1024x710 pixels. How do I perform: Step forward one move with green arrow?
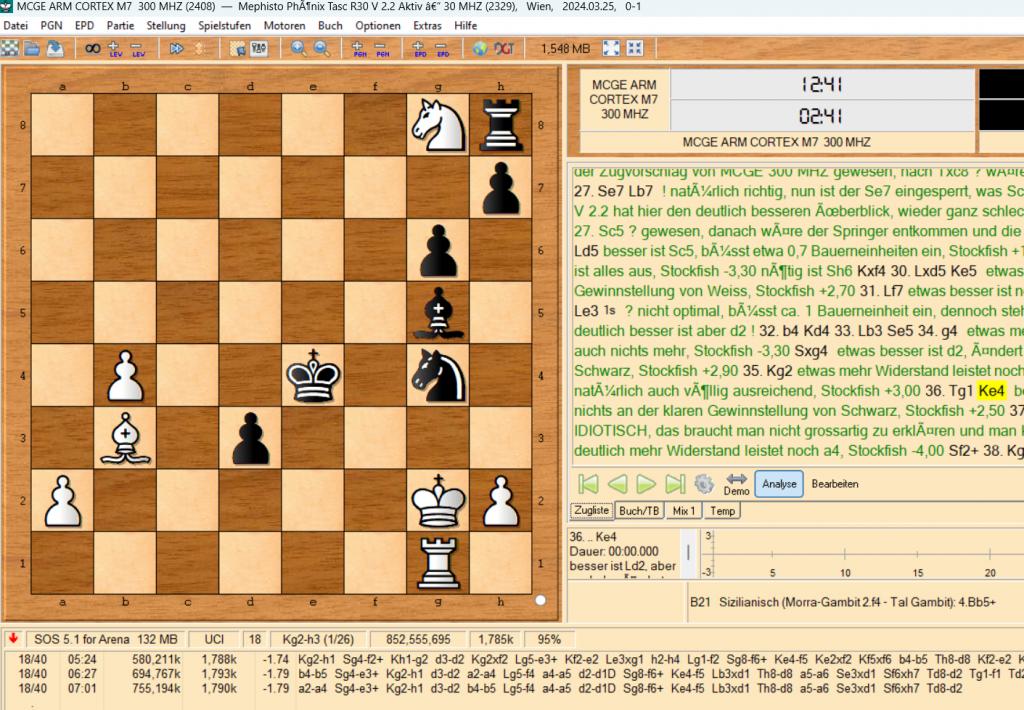coord(647,484)
